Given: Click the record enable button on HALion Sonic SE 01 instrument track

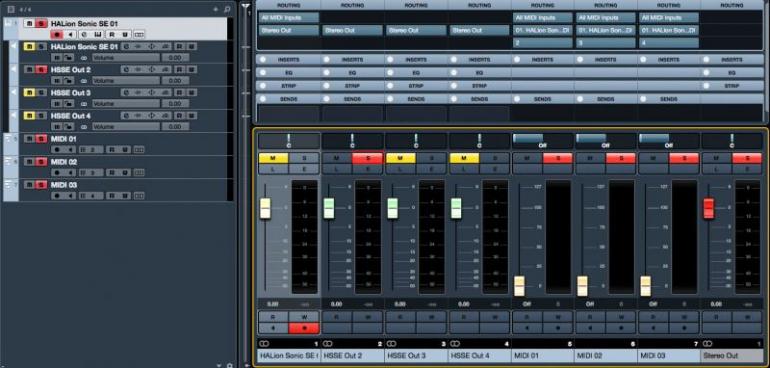Looking at the screenshot, I should tap(57, 35).
